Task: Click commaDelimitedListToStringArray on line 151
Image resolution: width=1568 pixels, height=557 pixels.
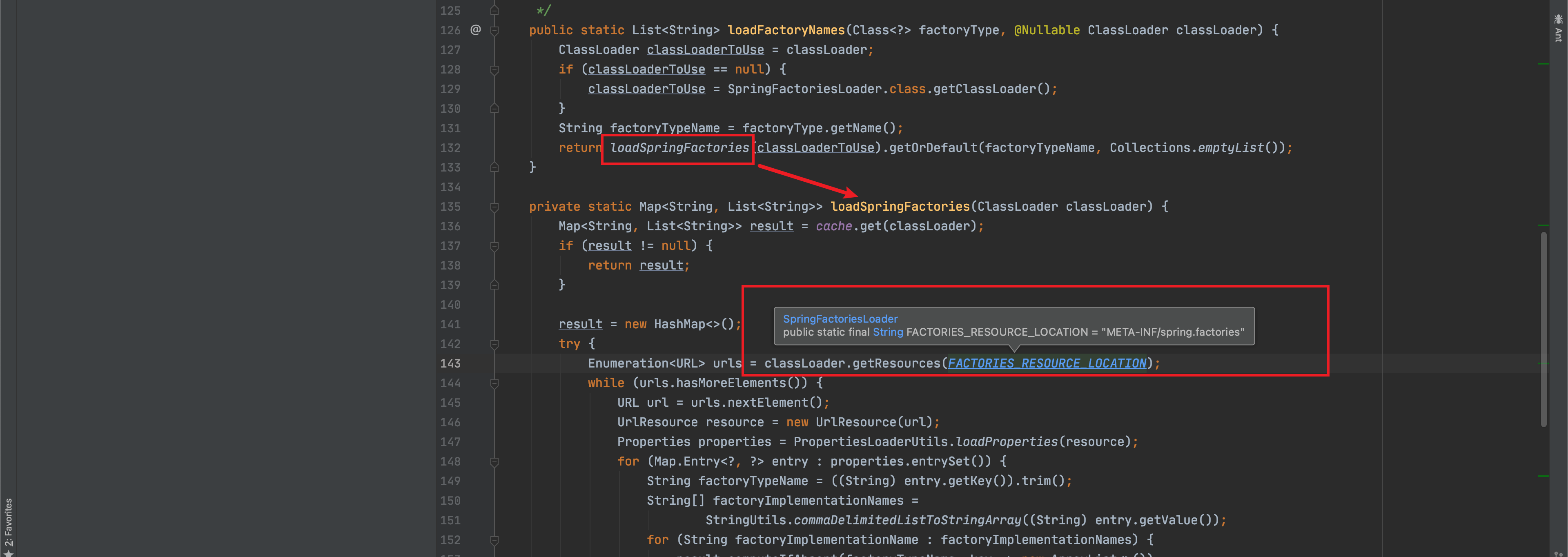Action: click(x=907, y=520)
